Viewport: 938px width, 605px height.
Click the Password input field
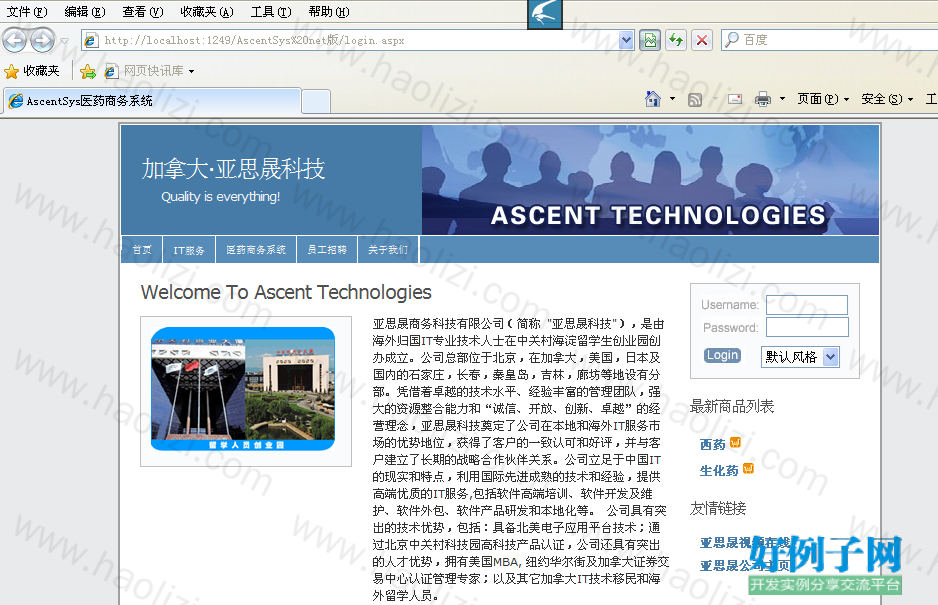click(807, 327)
